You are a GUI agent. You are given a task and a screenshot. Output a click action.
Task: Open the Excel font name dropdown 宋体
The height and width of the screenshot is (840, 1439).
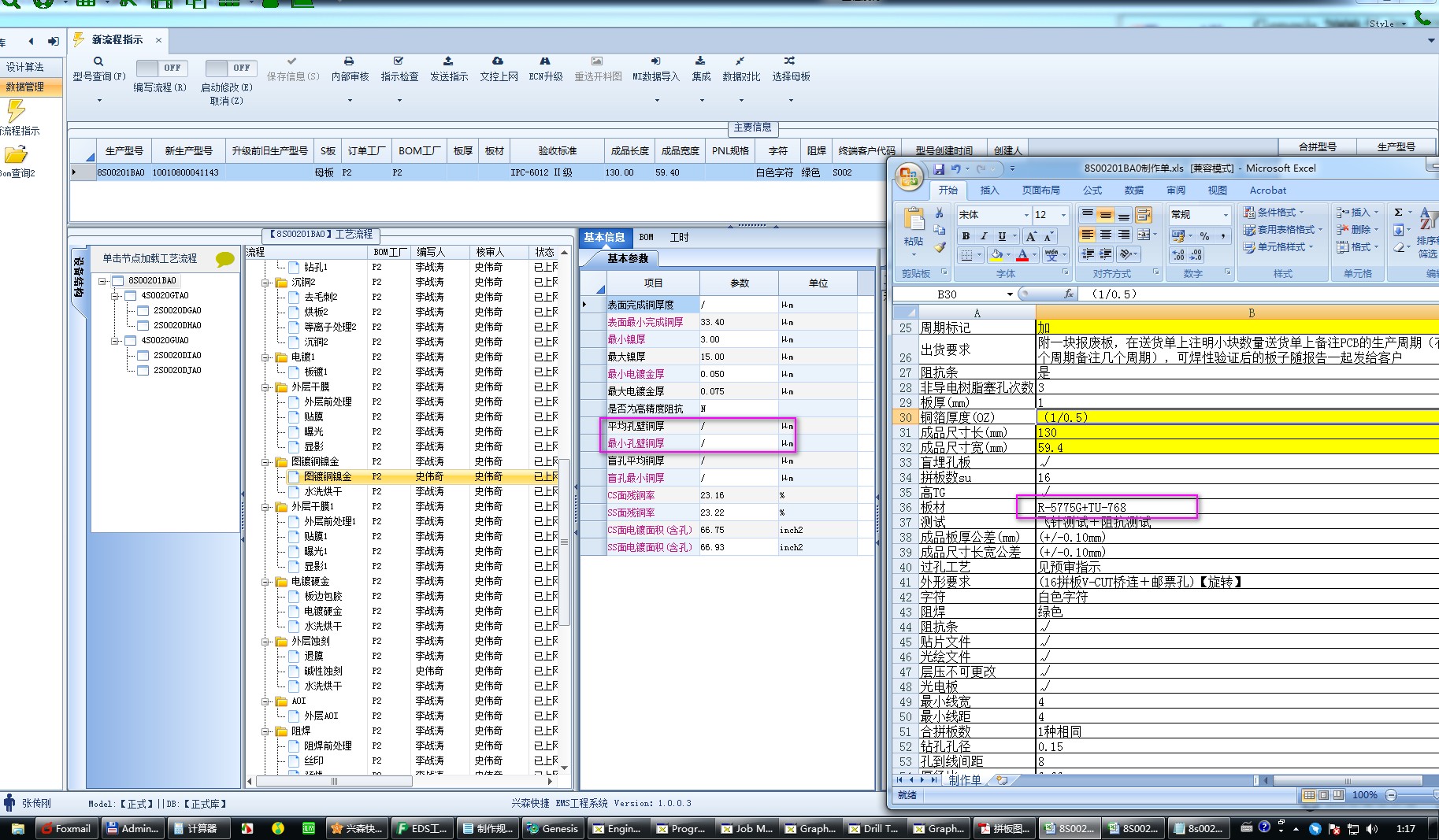click(x=1026, y=215)
